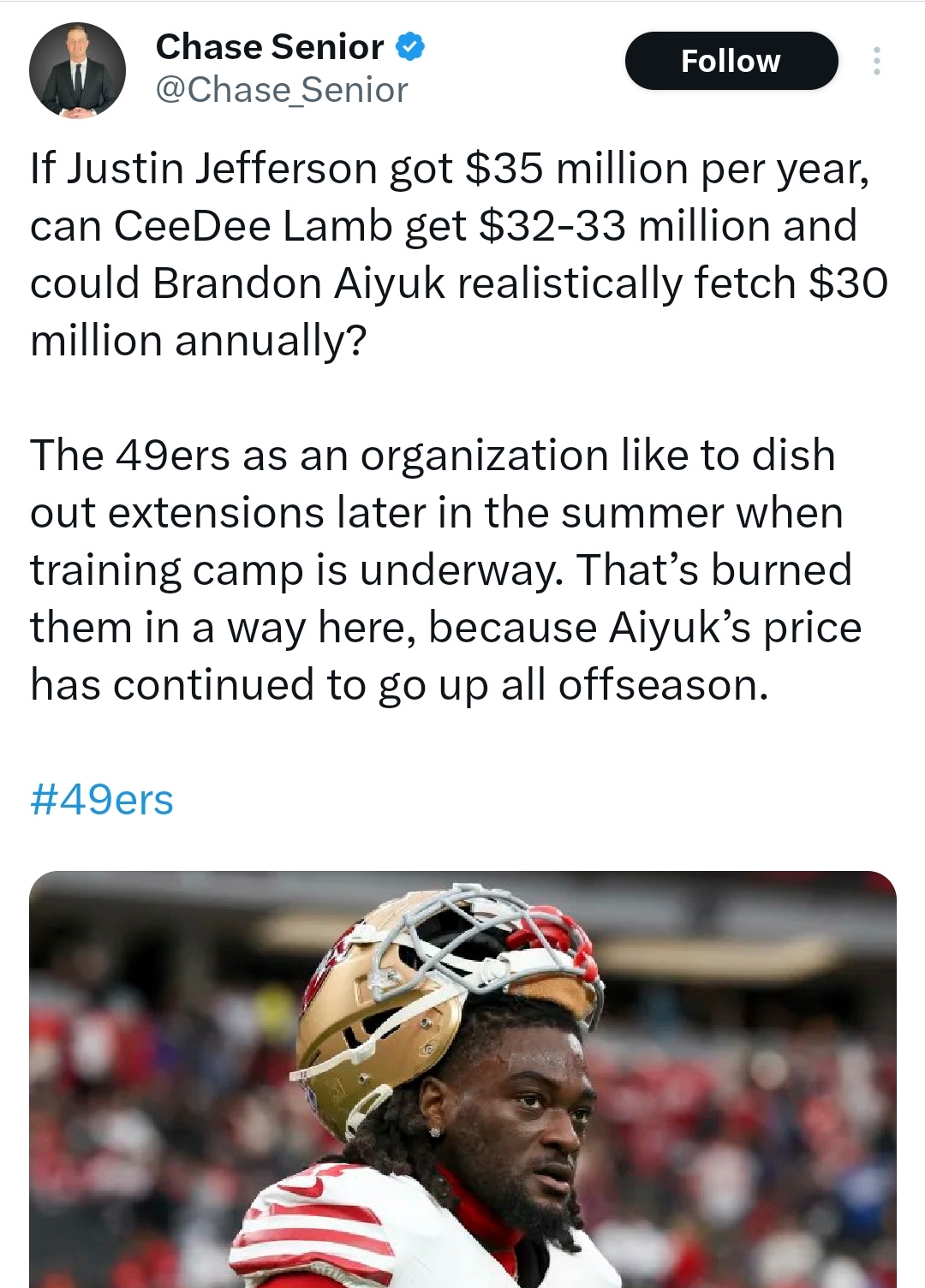Open the #49ers hashtag link
The height and width of the screenshot is (1288, 925).
pos(102,800)
